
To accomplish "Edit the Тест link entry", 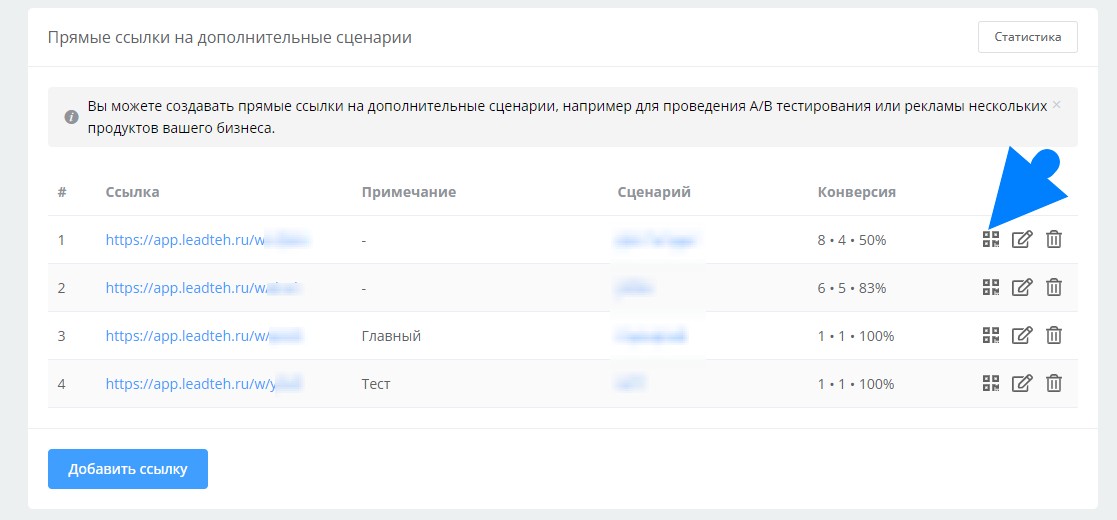I will coord(1022,383).
